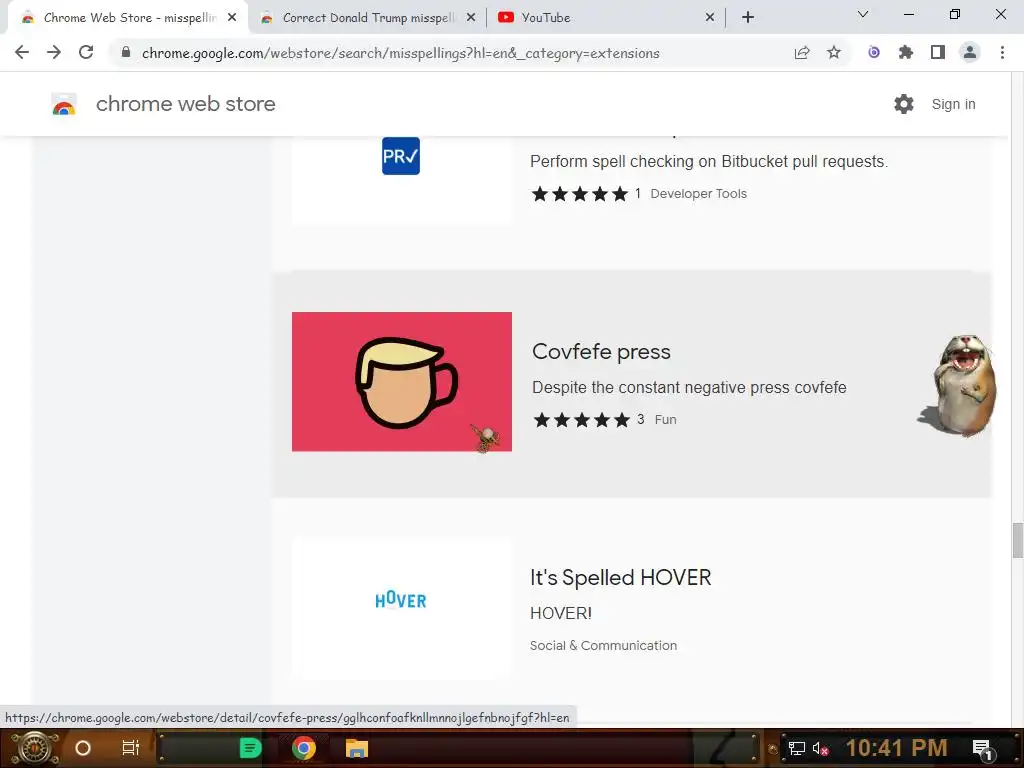Click the PR checkmark extension icon
This screenshot has width=1024, height=768.
[401, 156]
